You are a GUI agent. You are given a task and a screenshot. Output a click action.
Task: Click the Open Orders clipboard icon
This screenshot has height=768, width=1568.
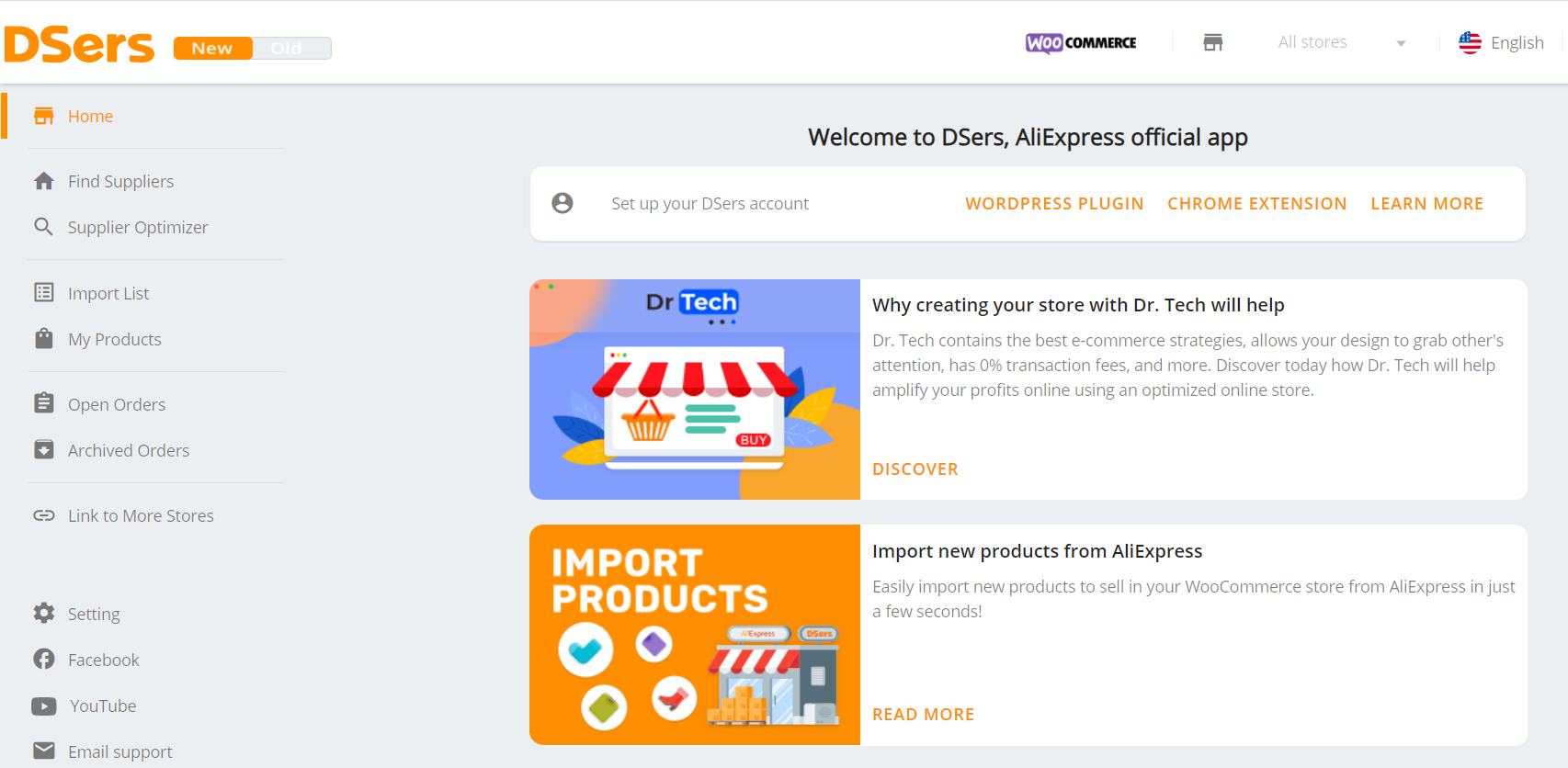click(44, 403)
